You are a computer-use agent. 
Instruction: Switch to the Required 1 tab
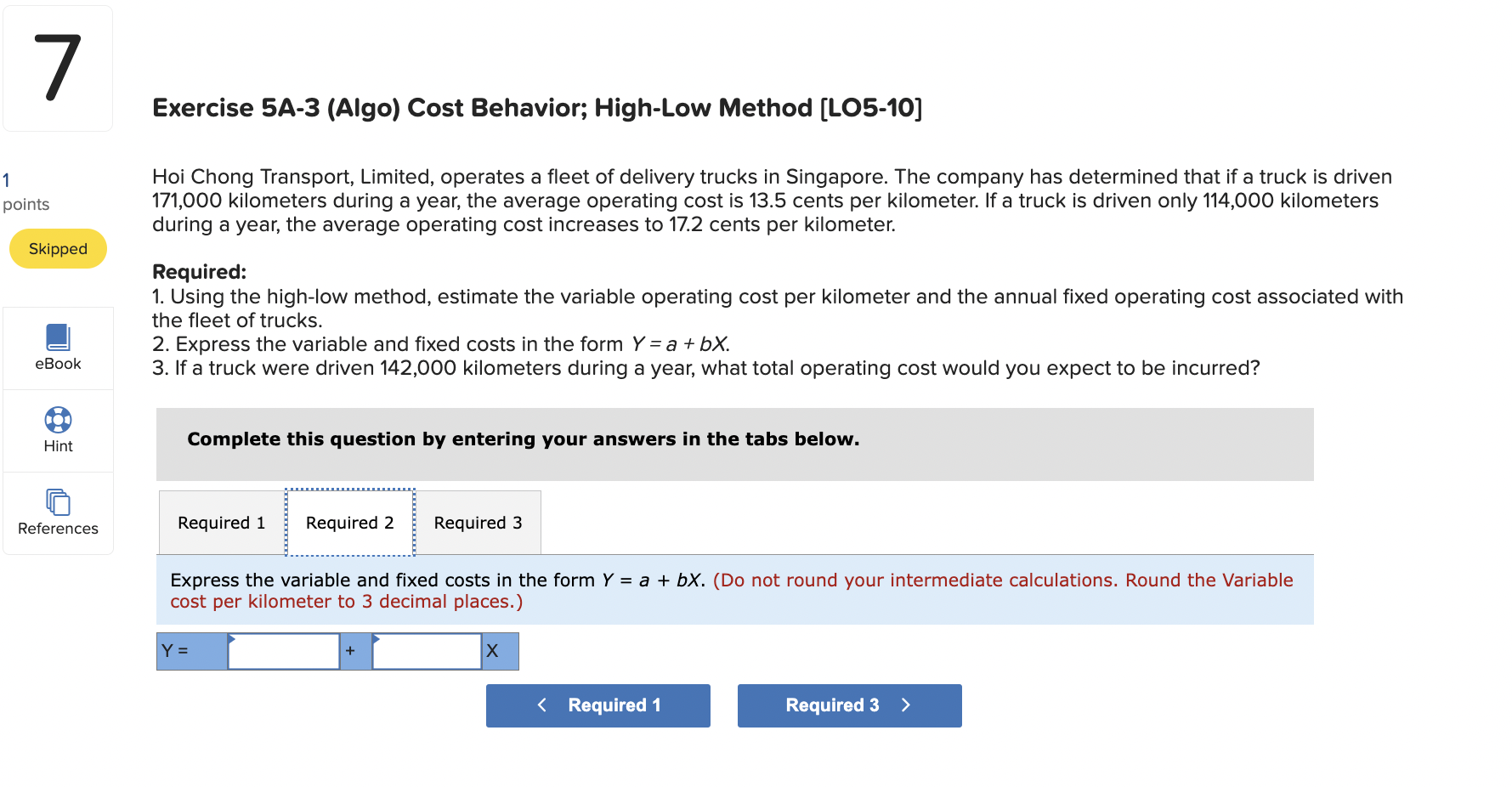click(x=220, y=523)
